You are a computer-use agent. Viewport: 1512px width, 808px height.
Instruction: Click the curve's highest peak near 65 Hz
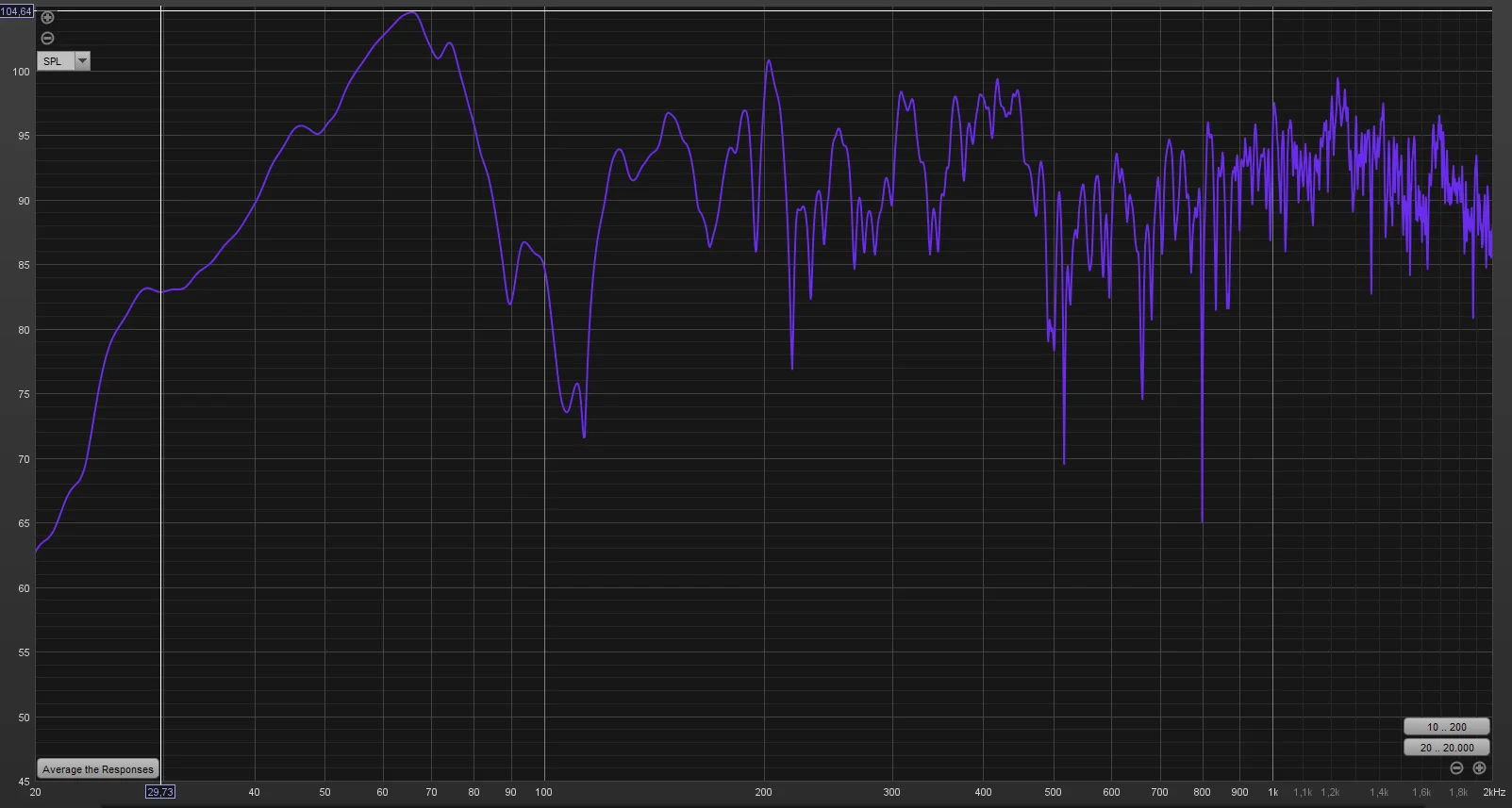411,13
